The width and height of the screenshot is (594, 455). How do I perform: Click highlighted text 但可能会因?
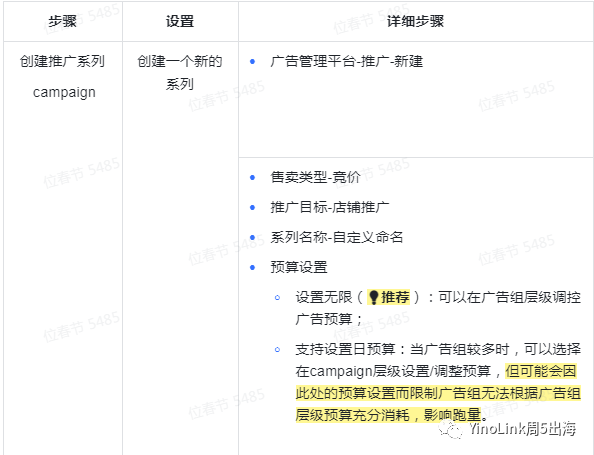541,371
